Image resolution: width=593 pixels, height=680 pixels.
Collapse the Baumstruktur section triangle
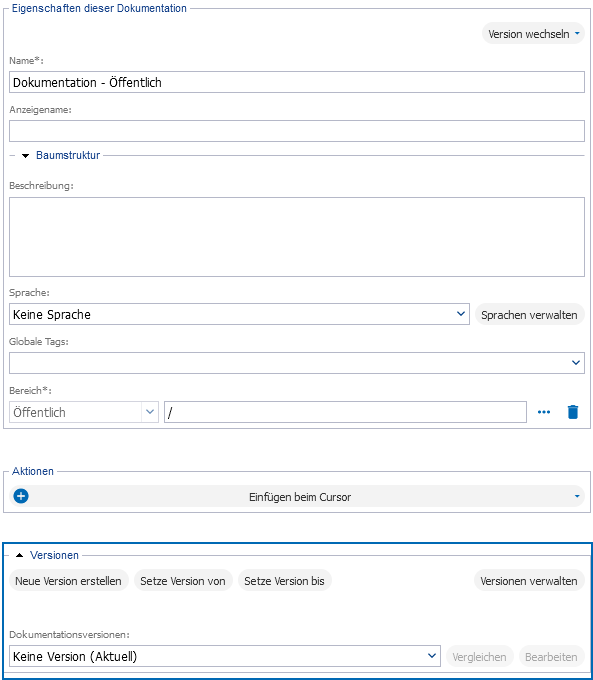coord(25,156)
